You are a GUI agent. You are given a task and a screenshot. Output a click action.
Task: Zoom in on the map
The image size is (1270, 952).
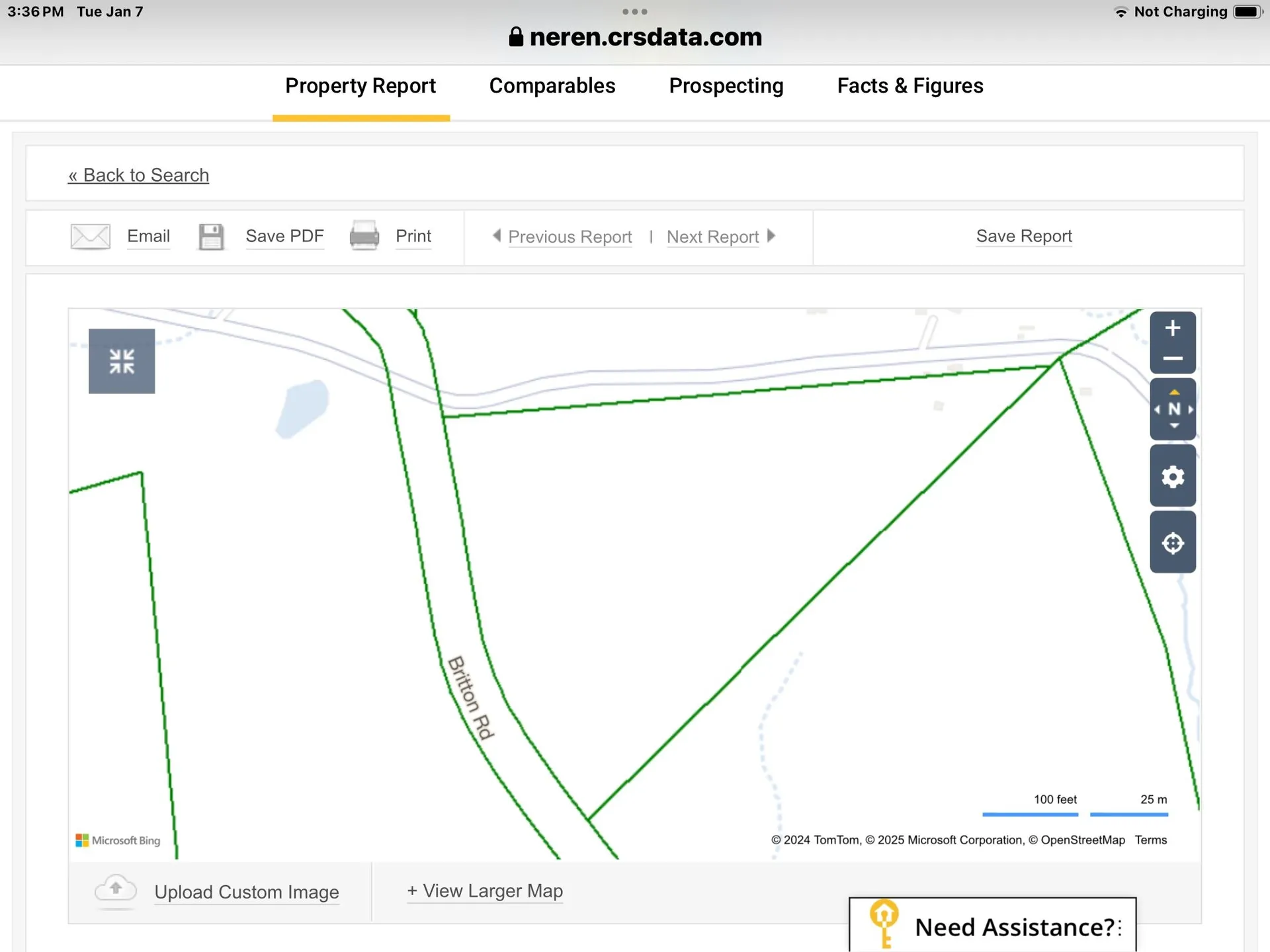(1172, 328)
